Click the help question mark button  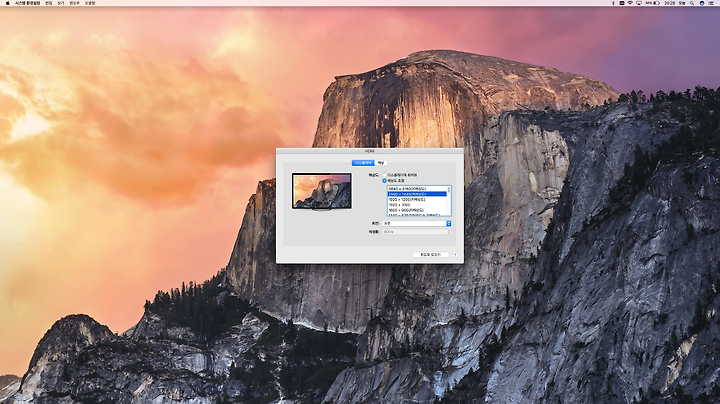point(455,254)
